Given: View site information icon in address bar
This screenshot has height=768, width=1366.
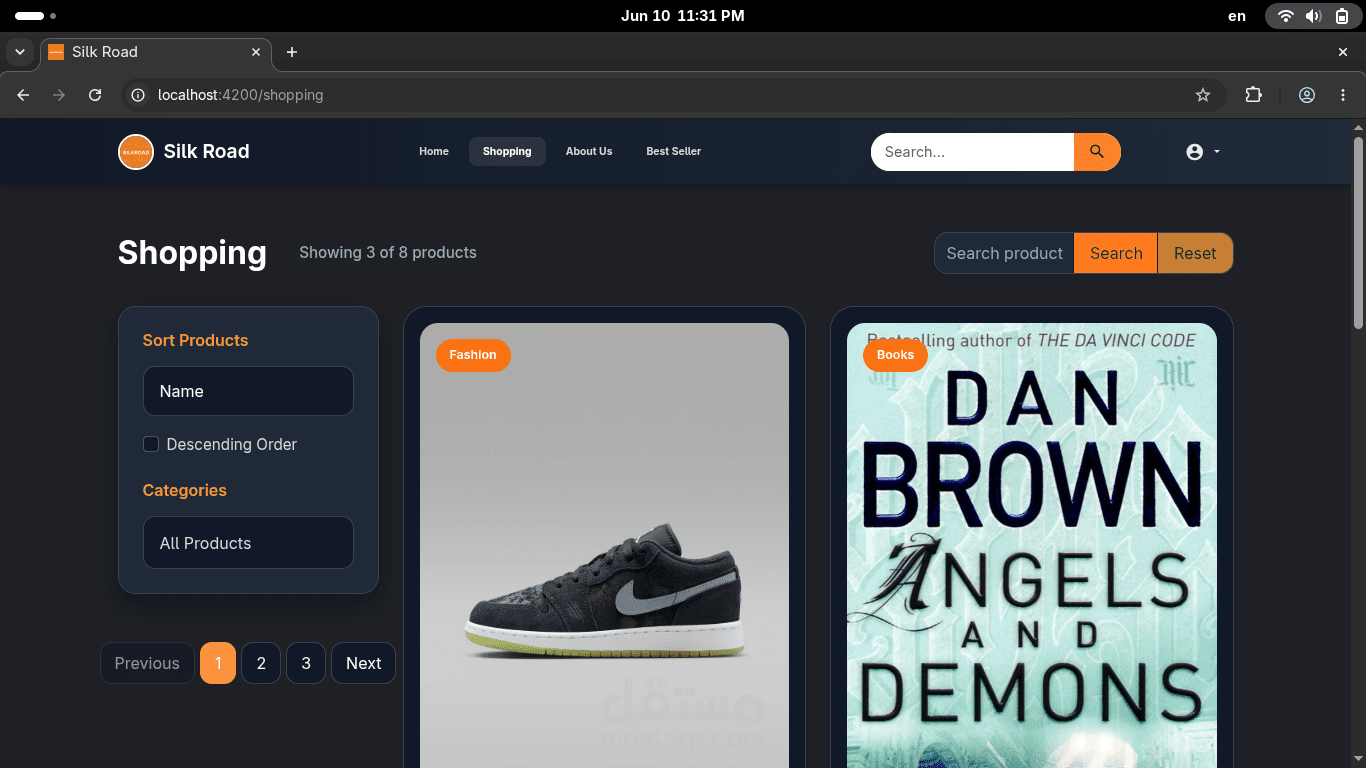Looking at the screenshot, I should (139, 95).
